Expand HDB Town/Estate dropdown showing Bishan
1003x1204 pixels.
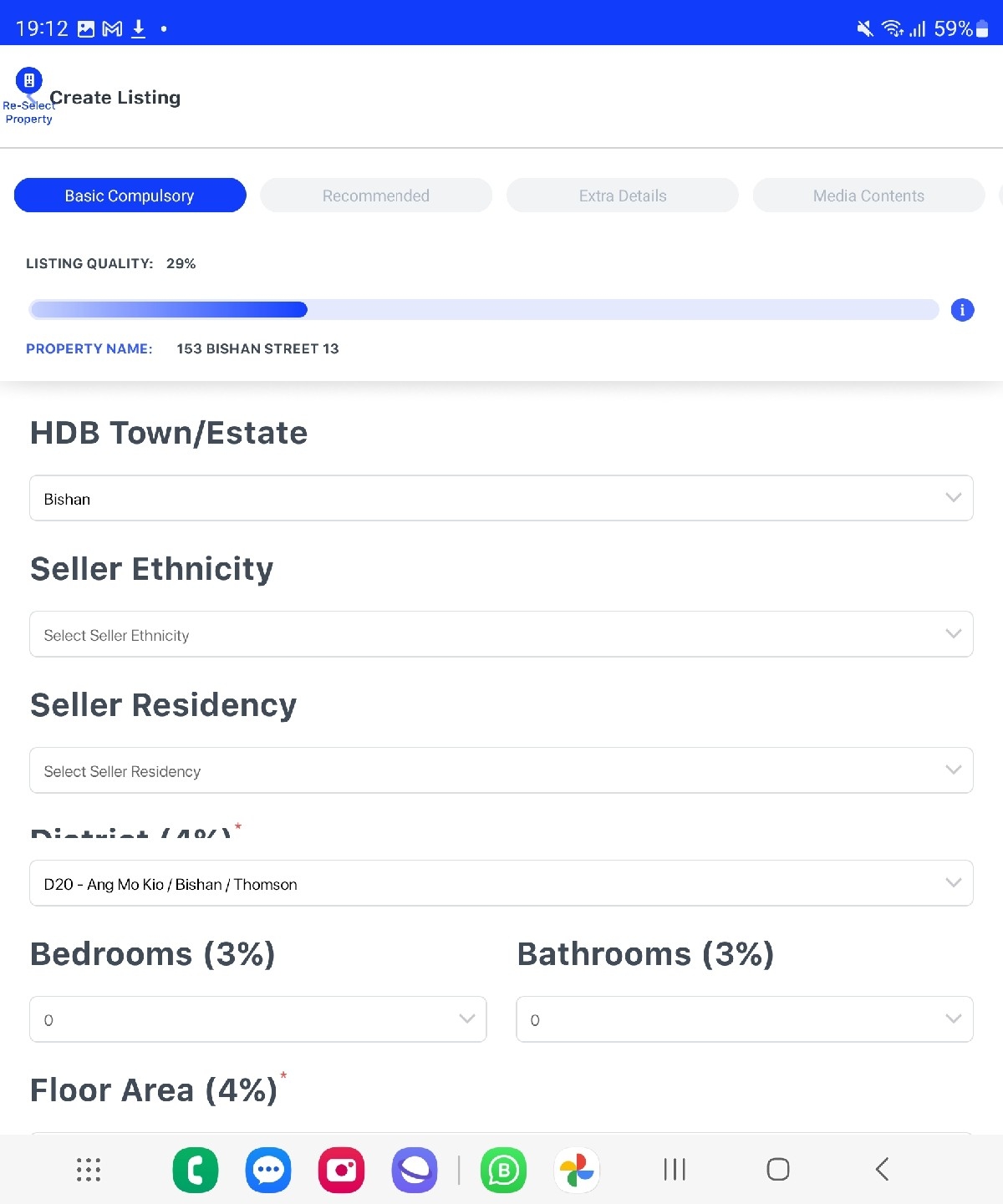coord(501,499)
